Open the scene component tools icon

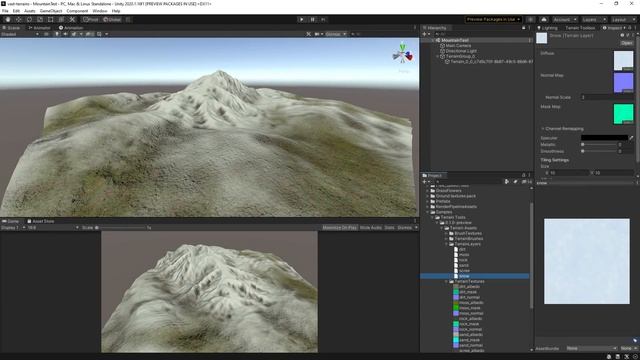coord(309,34)
